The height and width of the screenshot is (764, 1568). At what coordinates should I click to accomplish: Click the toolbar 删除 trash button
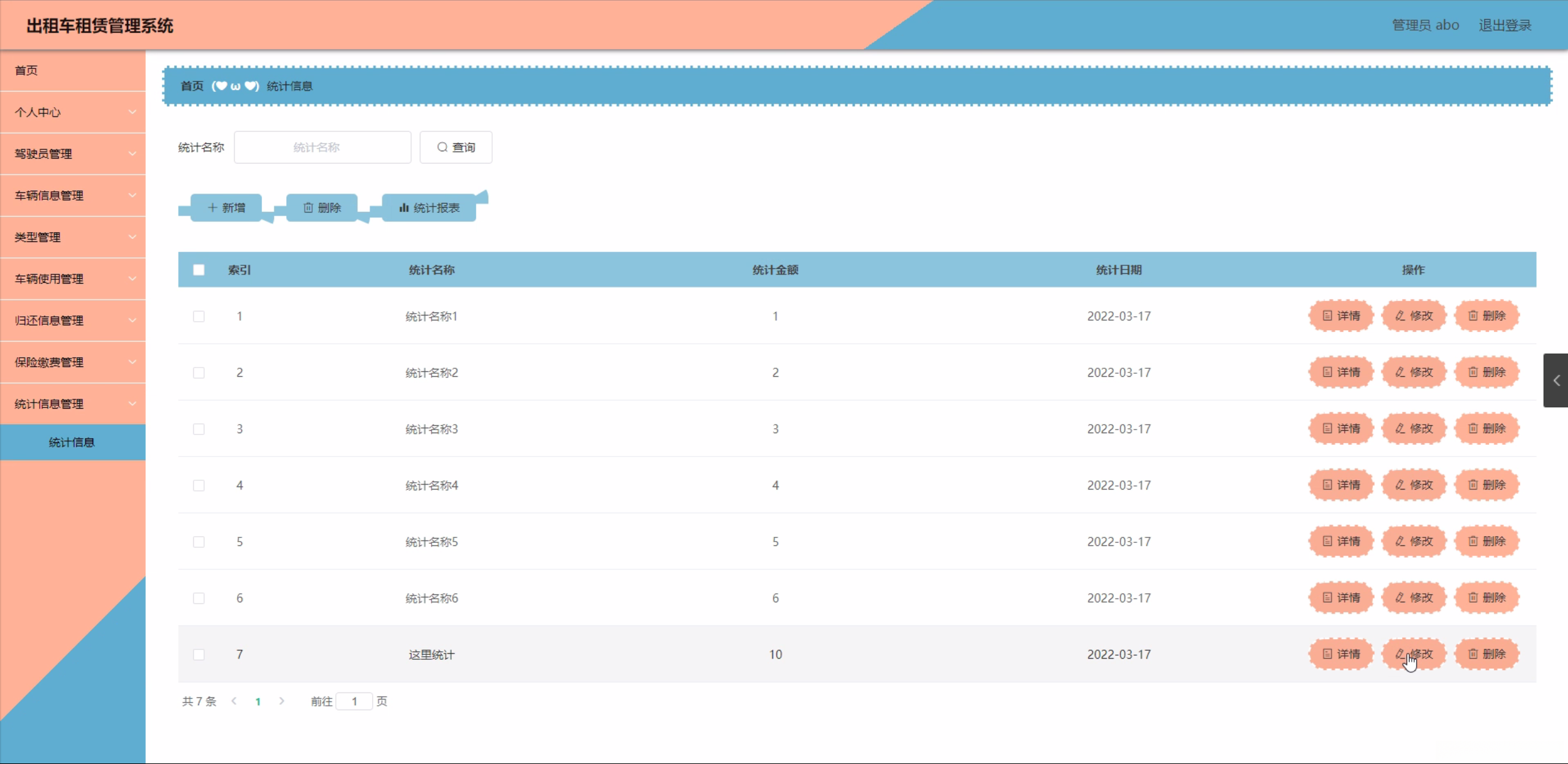322,208
